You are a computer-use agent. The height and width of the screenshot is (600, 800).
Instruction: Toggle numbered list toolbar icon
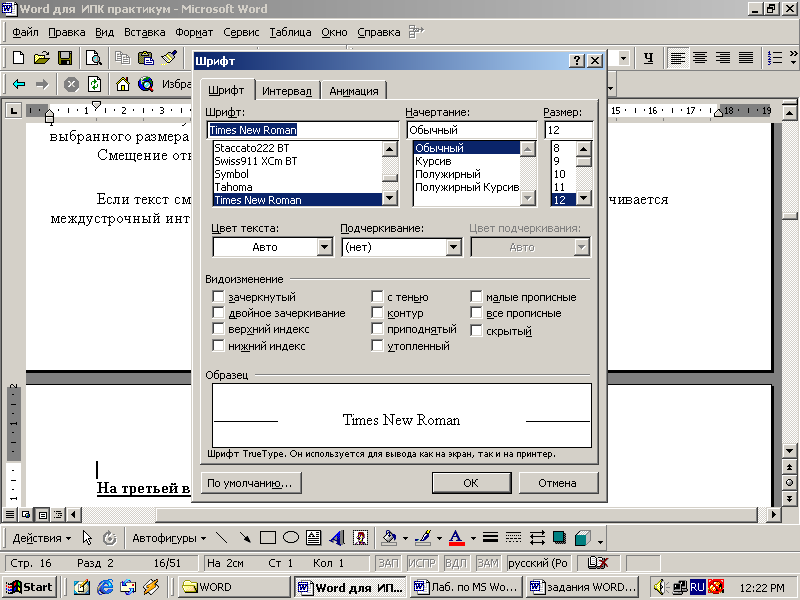tap(775, 58)
